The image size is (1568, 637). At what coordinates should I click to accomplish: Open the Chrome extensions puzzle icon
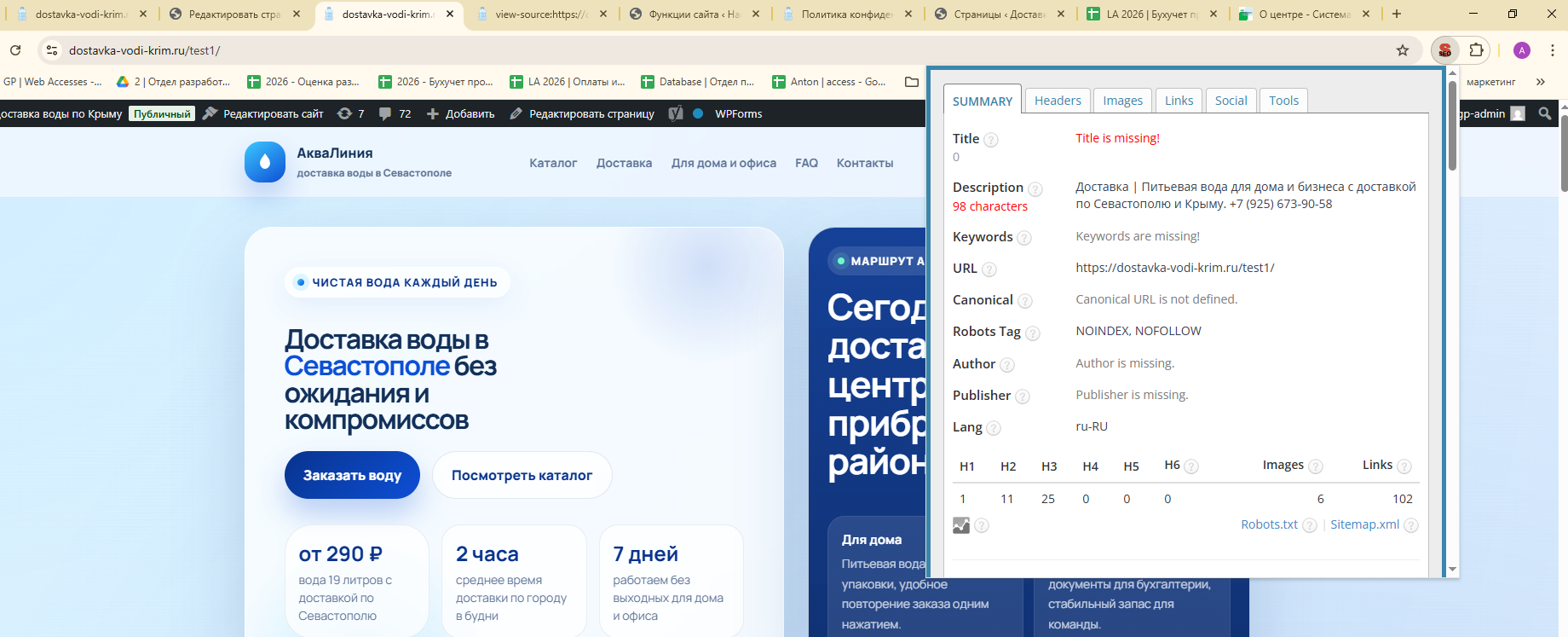click(1476, 50)
